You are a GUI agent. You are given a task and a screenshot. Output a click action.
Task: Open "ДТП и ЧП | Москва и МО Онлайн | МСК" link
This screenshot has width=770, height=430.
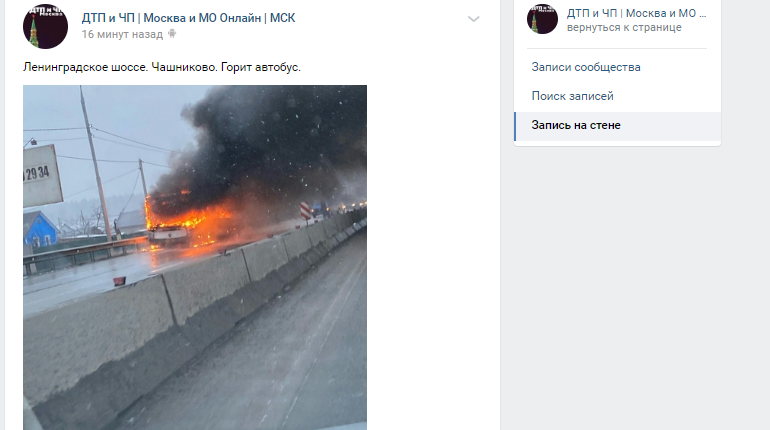click(x=189, y=18)
